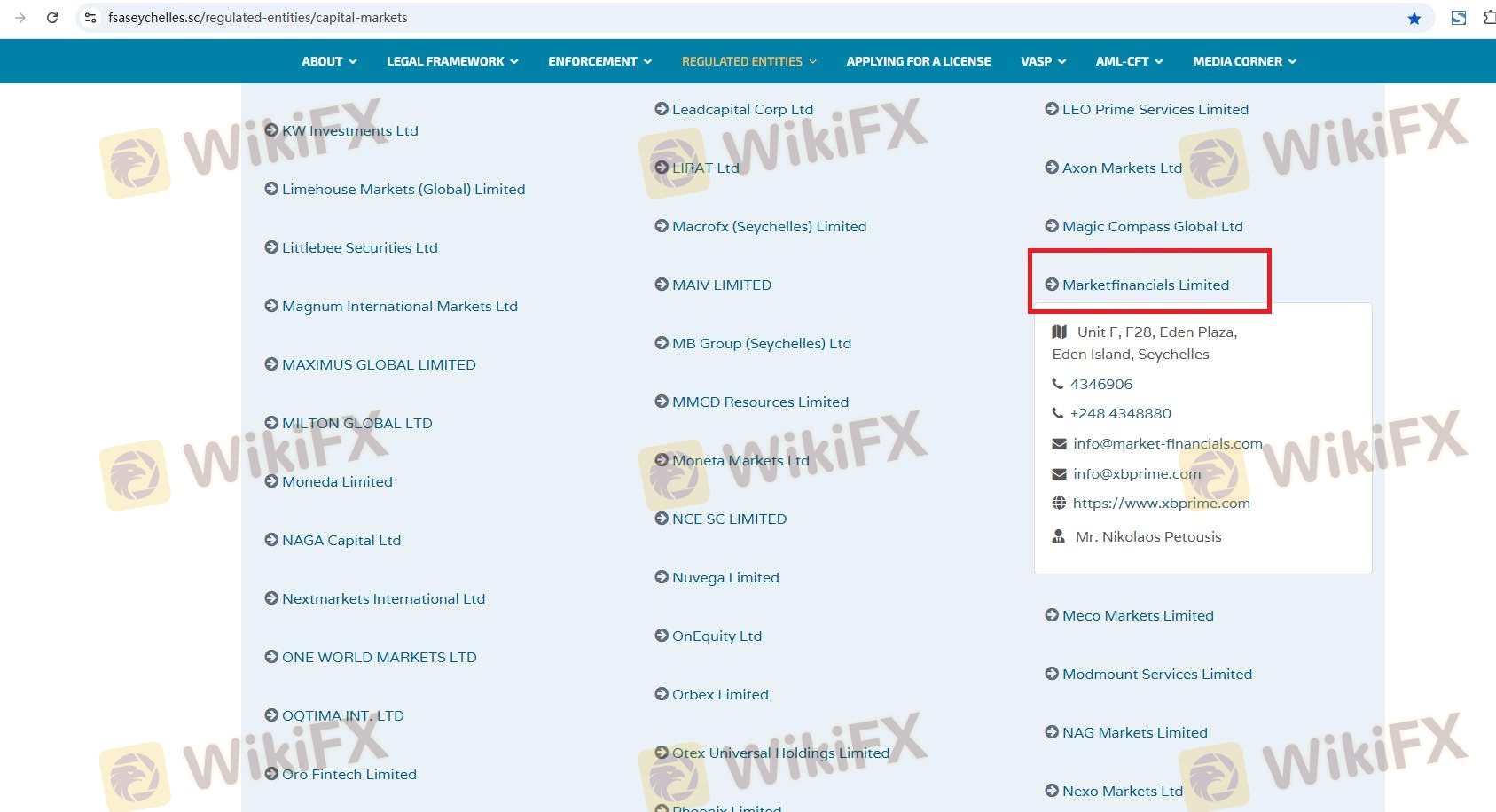Click the browser reload icon
1496x812 pixels.
click(x=52, y=18)
